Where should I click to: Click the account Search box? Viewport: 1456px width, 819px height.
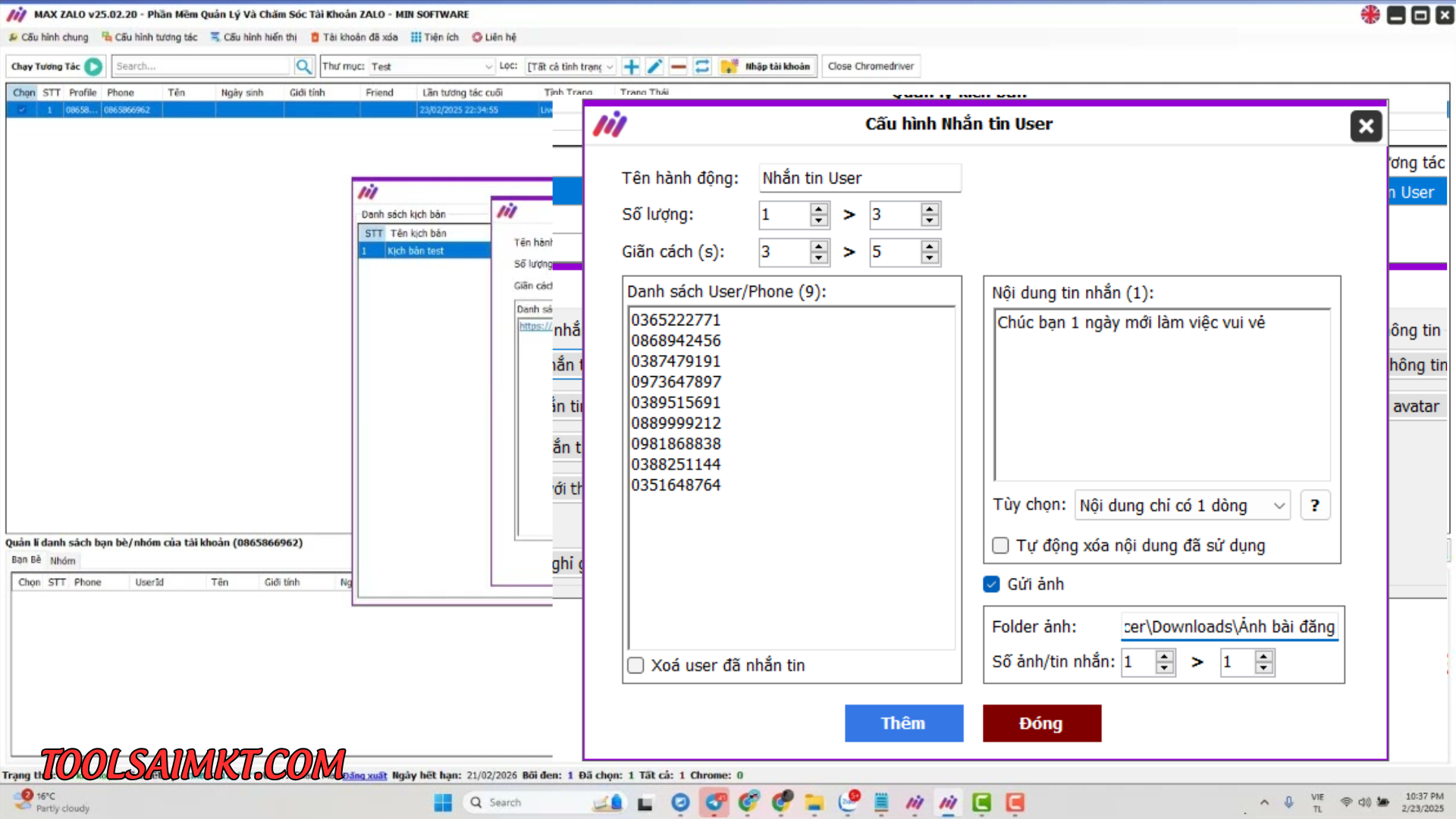coord(202,67)
